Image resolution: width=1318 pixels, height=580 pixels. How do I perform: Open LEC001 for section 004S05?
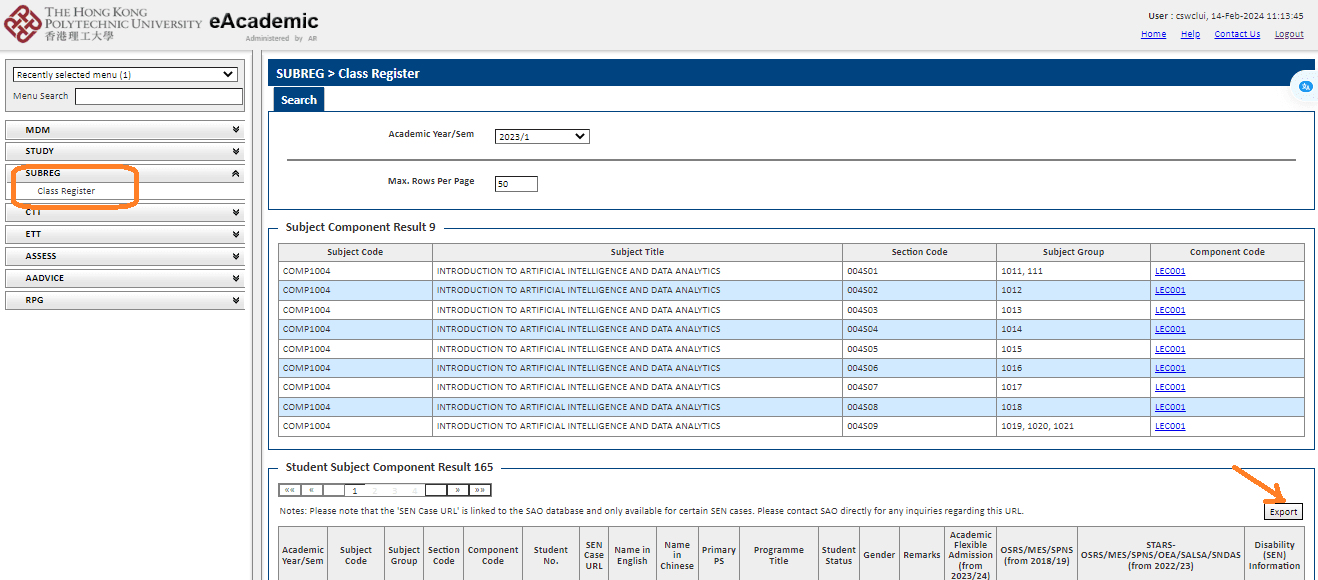(x=1170, y=349)
